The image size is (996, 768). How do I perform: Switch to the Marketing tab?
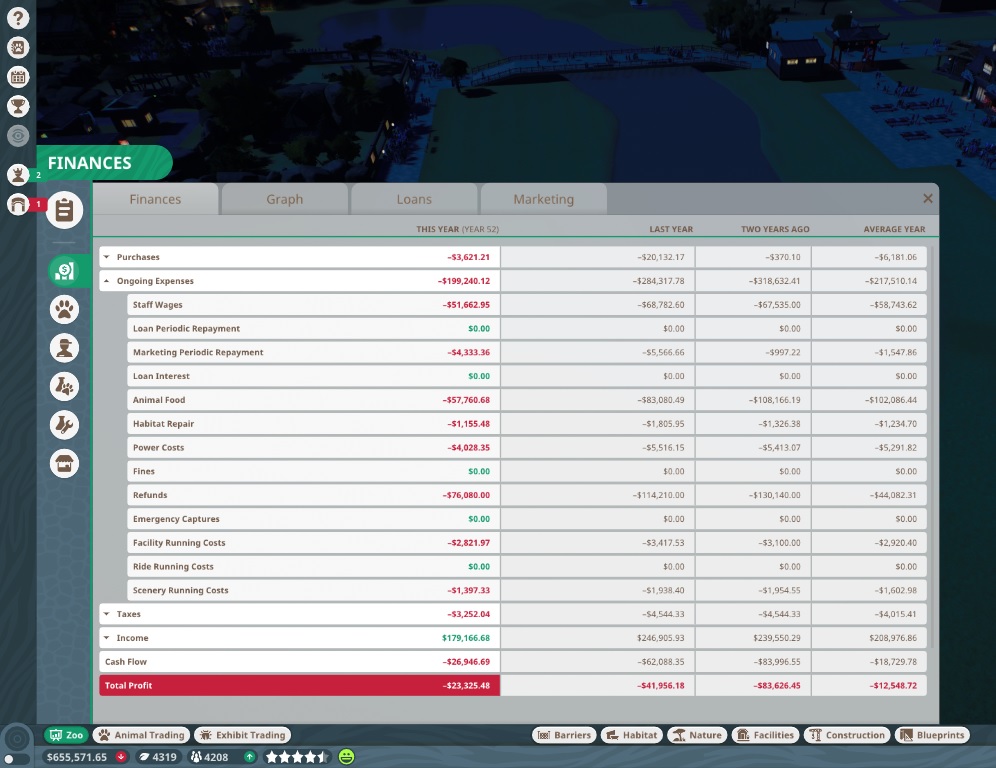click(544, 199)
